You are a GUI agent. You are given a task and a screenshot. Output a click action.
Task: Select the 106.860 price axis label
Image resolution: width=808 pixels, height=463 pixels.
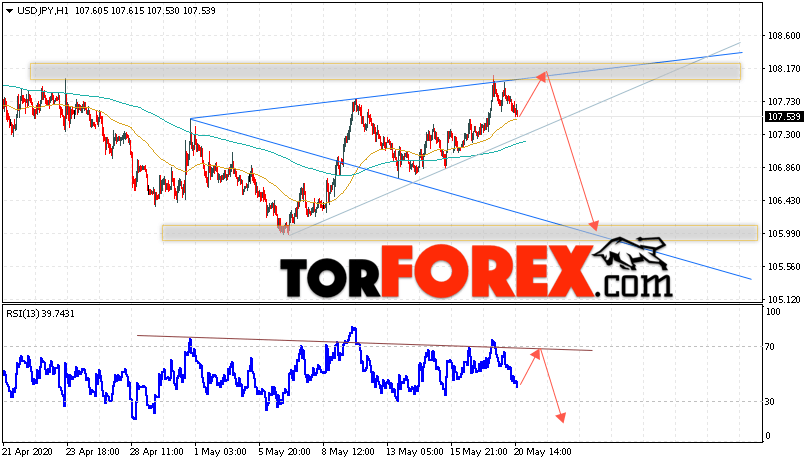click(784, 168)
